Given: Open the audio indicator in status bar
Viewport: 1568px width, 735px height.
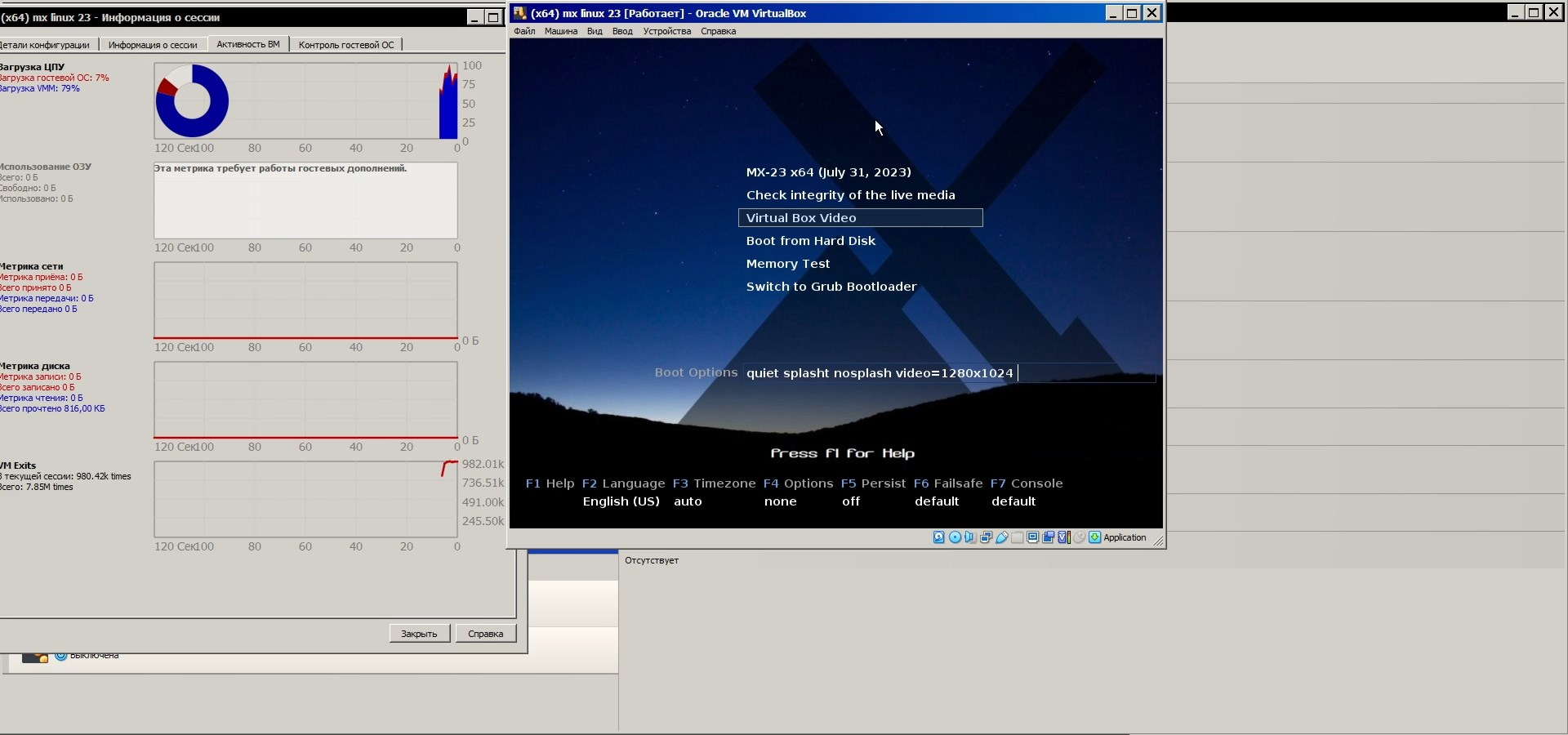Looking at the screenshot, I should click(970, 537).
